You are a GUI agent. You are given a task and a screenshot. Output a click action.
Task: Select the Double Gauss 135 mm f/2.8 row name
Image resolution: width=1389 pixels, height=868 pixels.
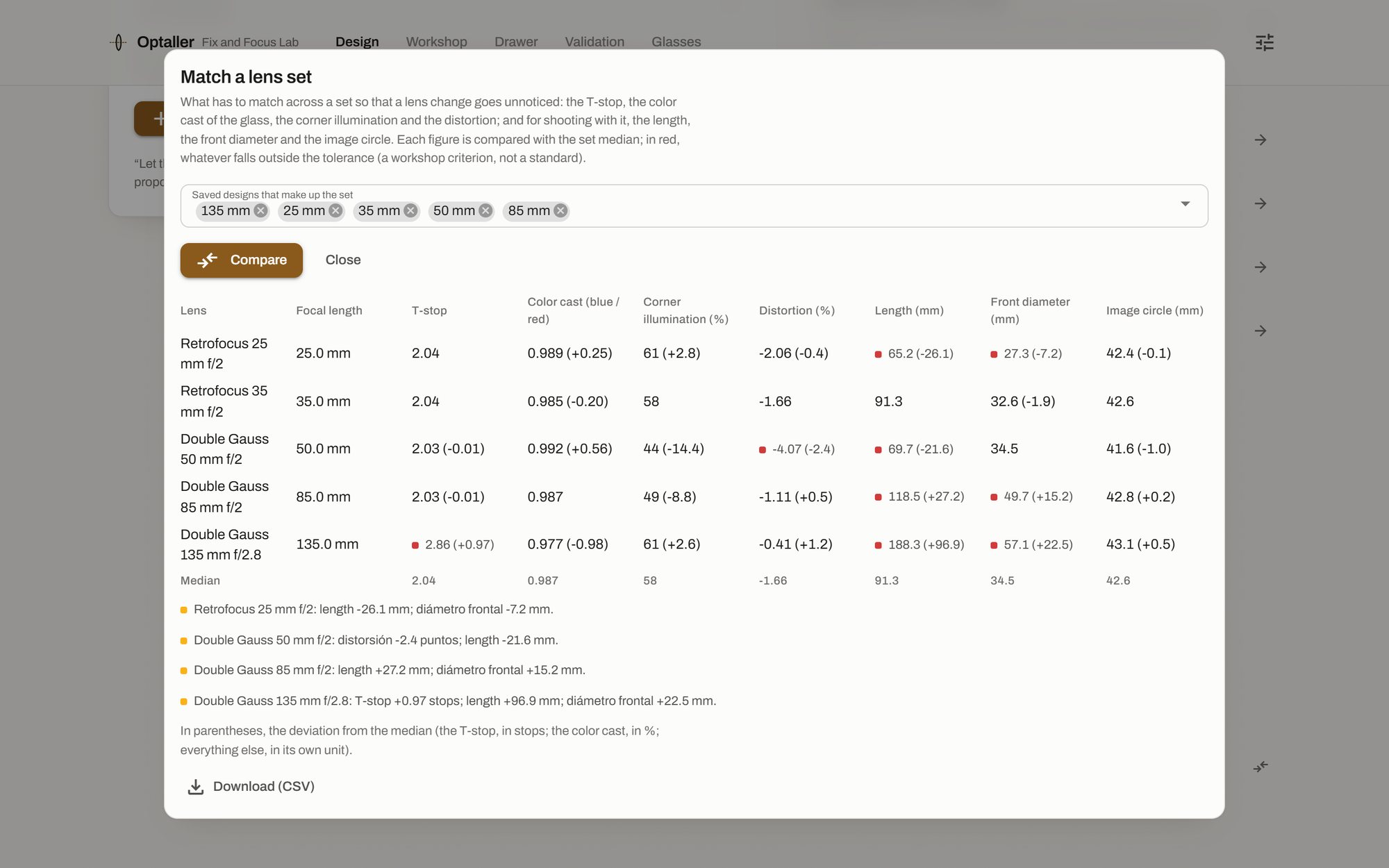coord(224,544)
